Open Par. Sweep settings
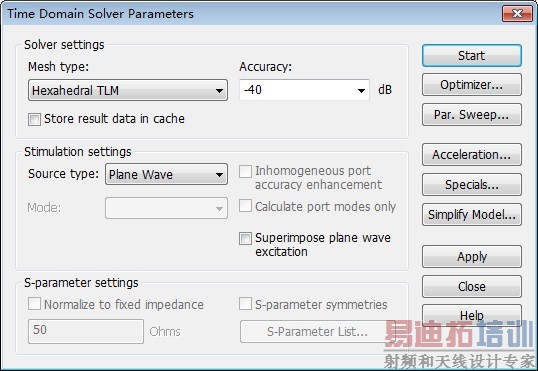The width and height of the screenshot is (538, 371). (472, 115)
